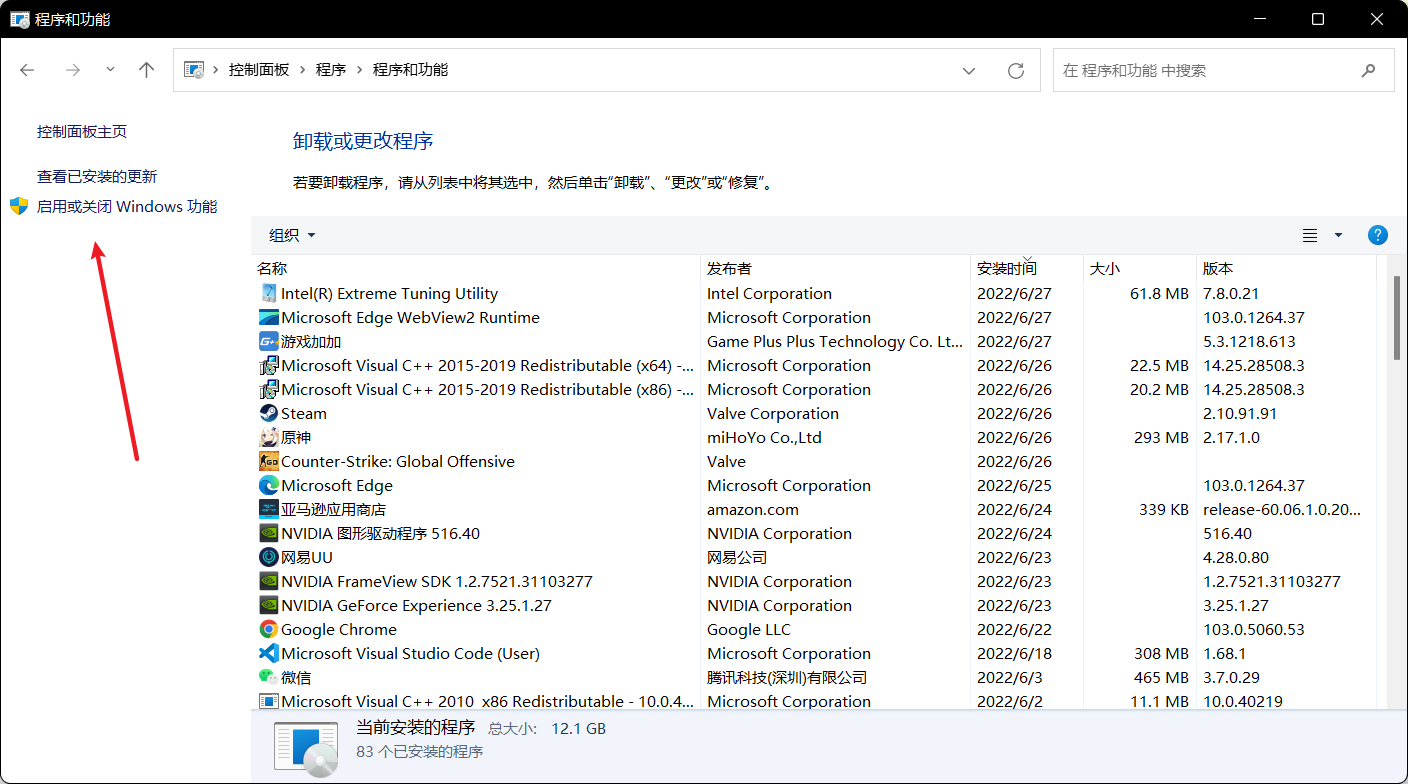Open 启用或关闭 Windows 功能 link

point(127,206)
